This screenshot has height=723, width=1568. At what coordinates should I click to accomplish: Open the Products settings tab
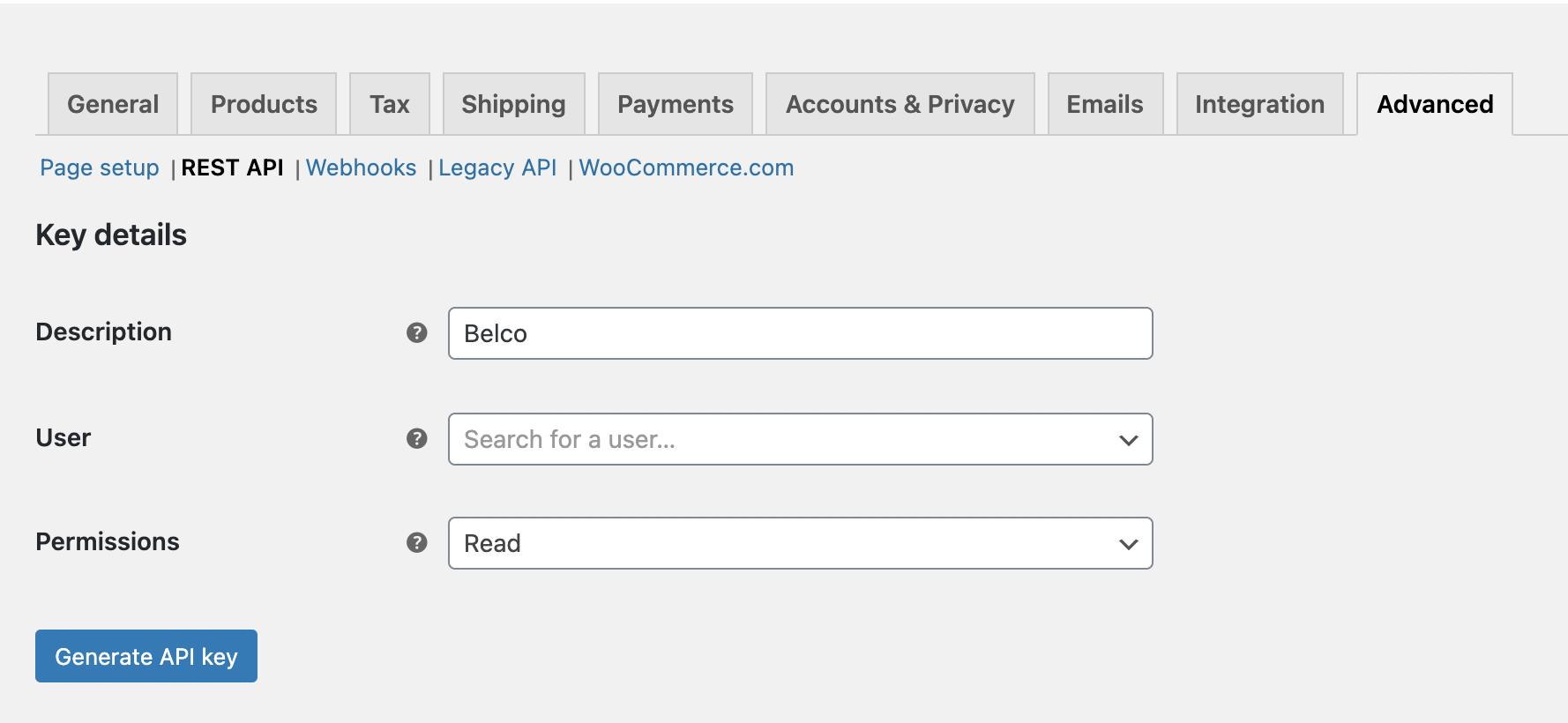264,104
